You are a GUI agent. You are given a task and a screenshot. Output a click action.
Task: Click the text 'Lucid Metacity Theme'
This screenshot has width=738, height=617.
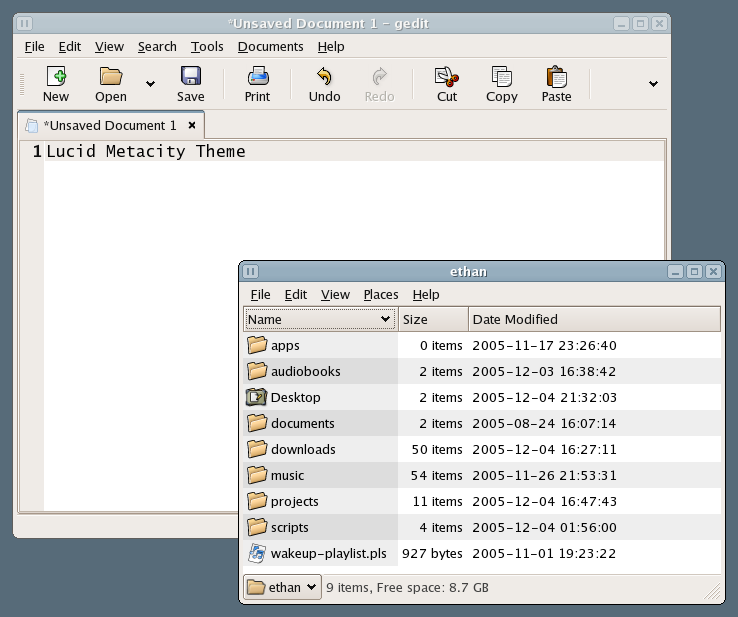pos(146,151)
